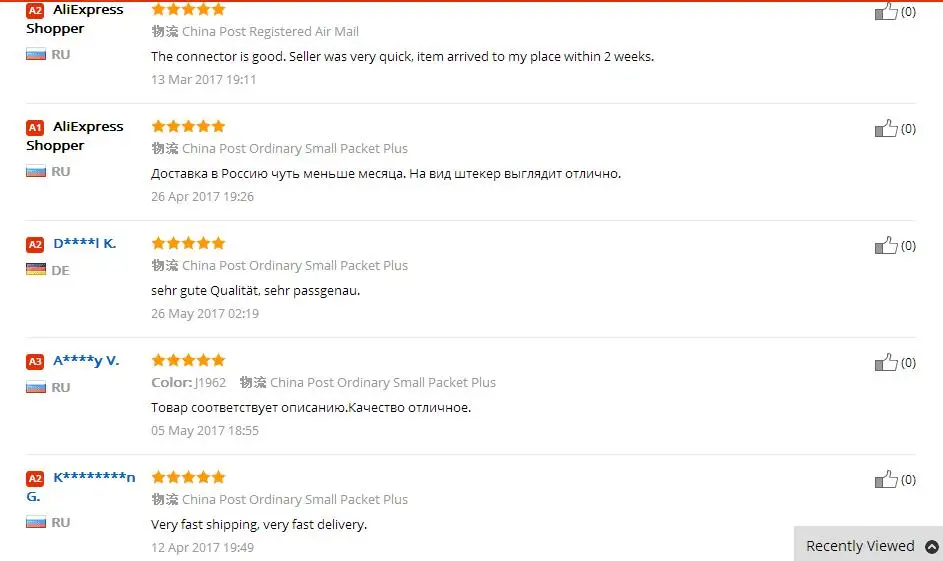
Task: Like the review 'The connector is good'
Action: point(886,12)
